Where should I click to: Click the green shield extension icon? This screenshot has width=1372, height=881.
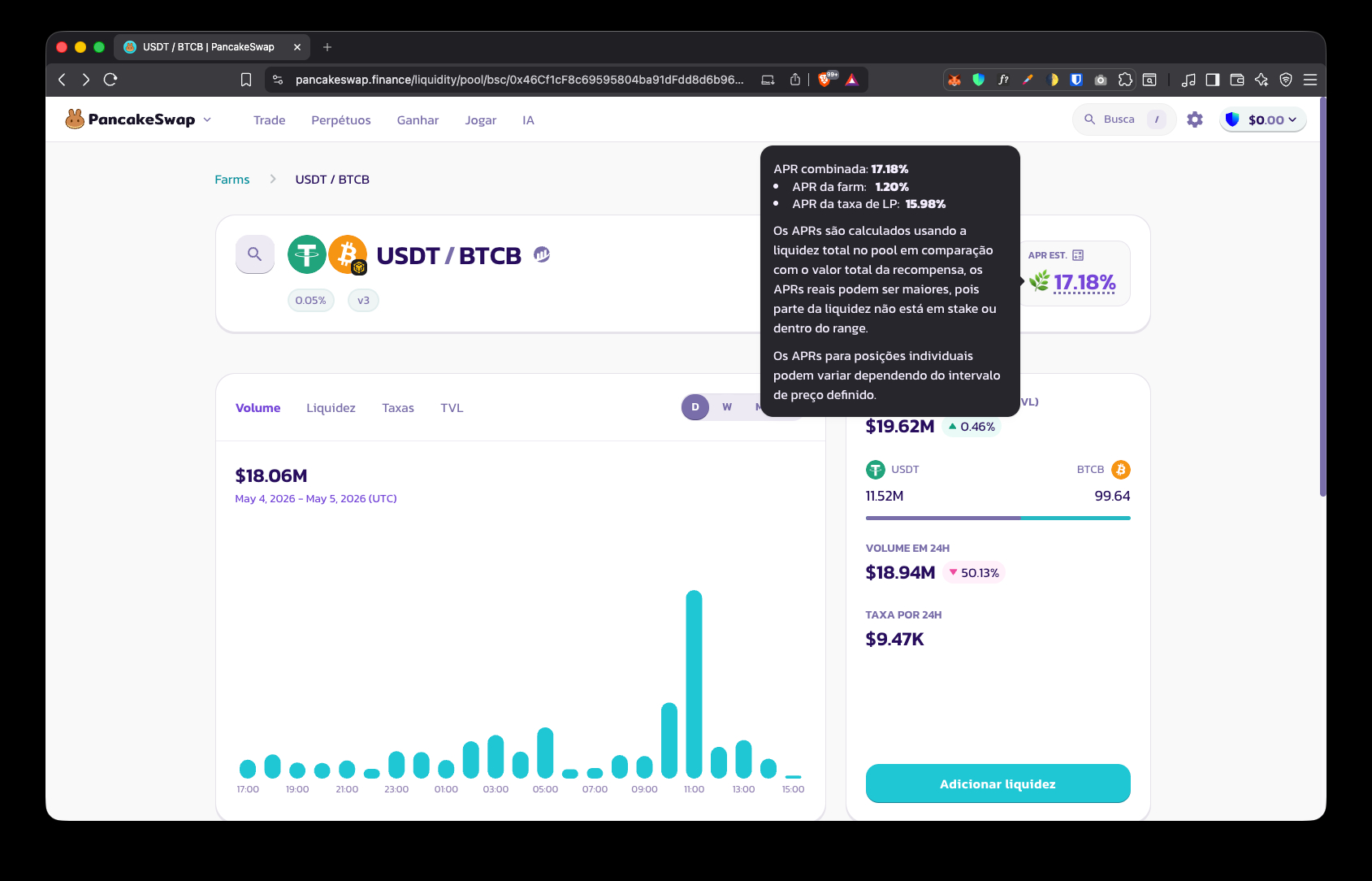tap(979, 80)
